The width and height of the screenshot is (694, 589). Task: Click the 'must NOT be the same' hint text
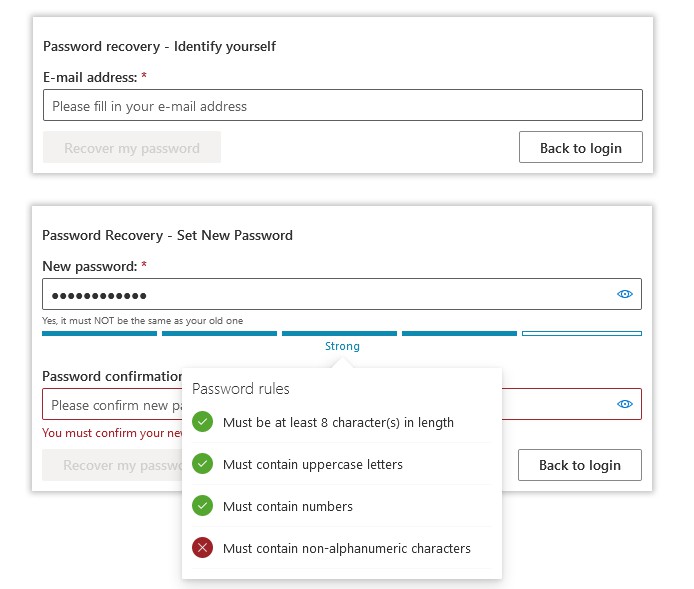point(142,321)
